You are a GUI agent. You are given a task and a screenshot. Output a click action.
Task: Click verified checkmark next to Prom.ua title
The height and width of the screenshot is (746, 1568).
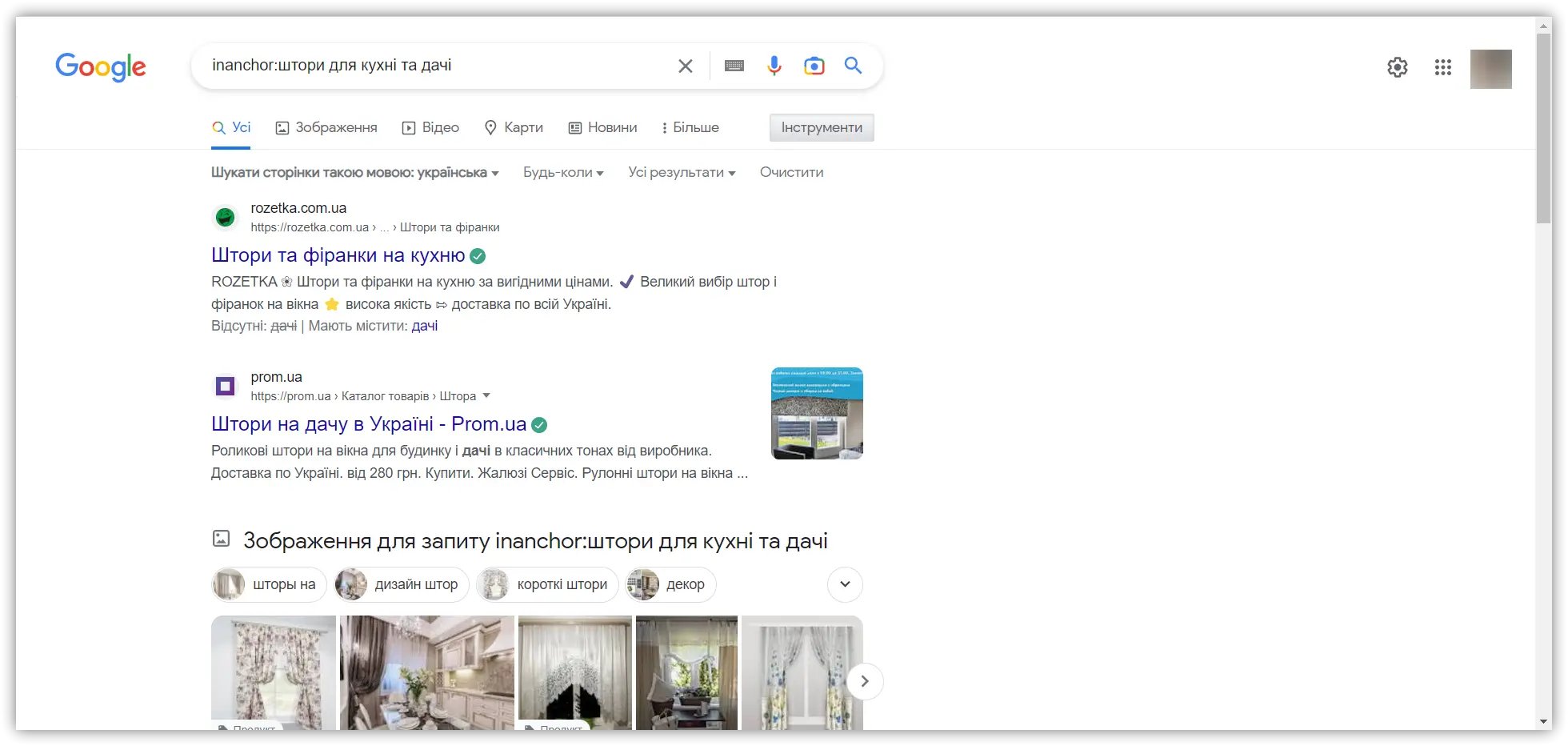[539, 425]
